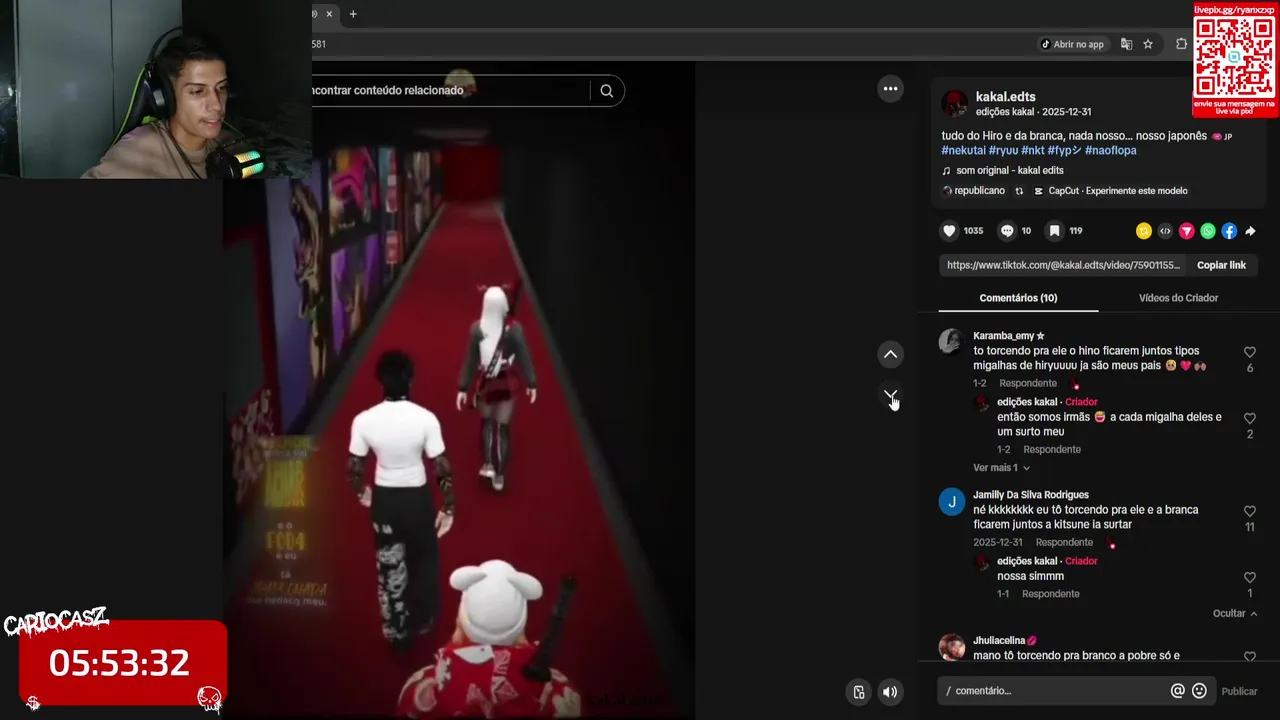Image resolution: width=1280 pixels, height=720 pixels.
Task: Share the video to Facebook
Action: pyautogui.click(x=1229, y=231)
